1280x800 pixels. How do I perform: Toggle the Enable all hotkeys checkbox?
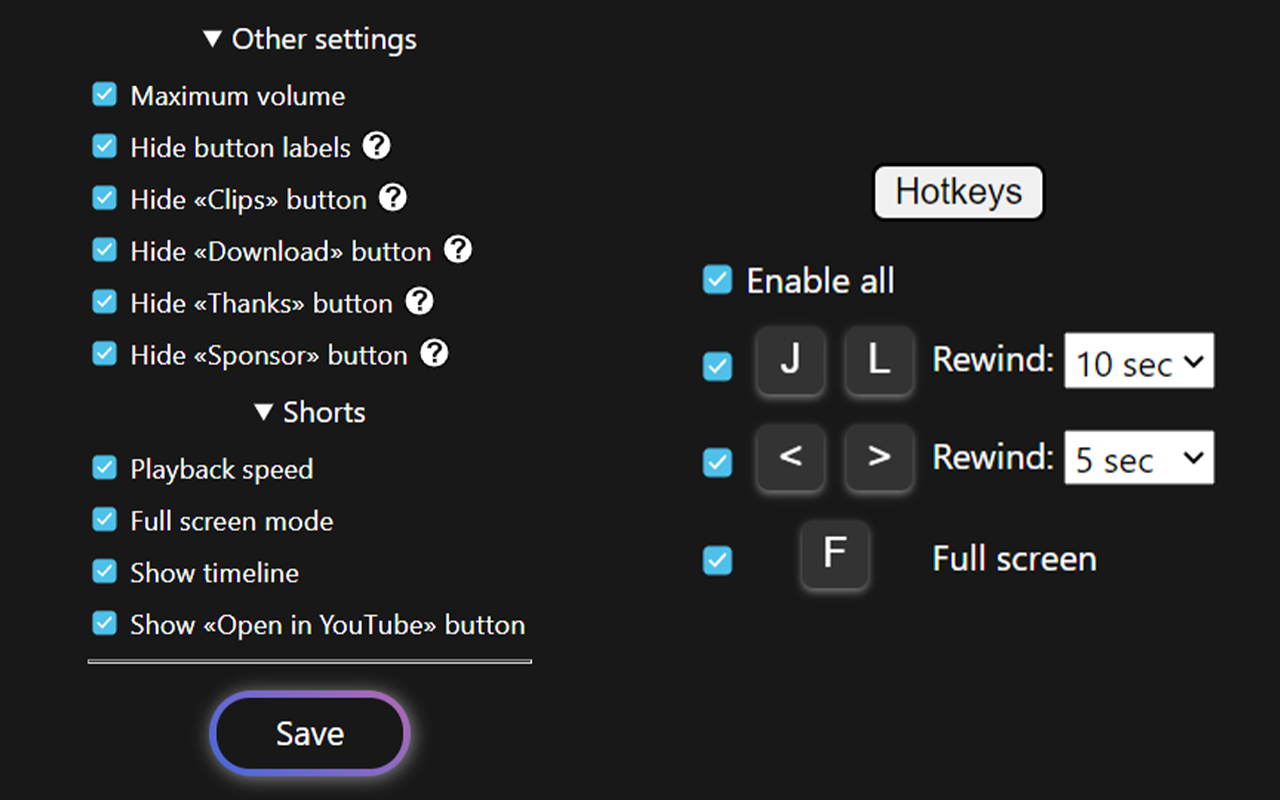[x=717, y=280]
